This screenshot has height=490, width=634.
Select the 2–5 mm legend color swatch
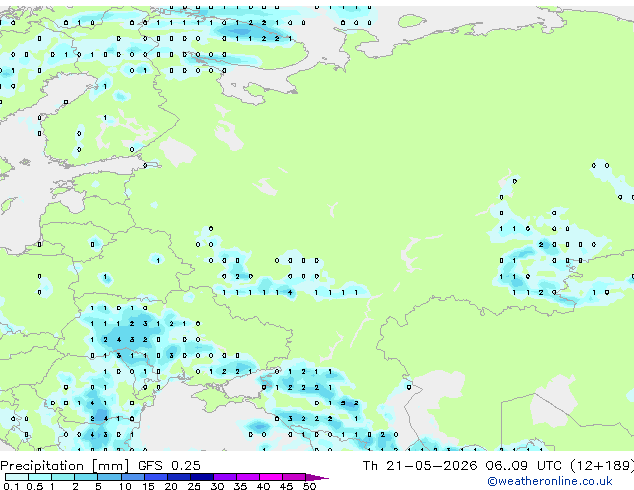pos(86,477)
